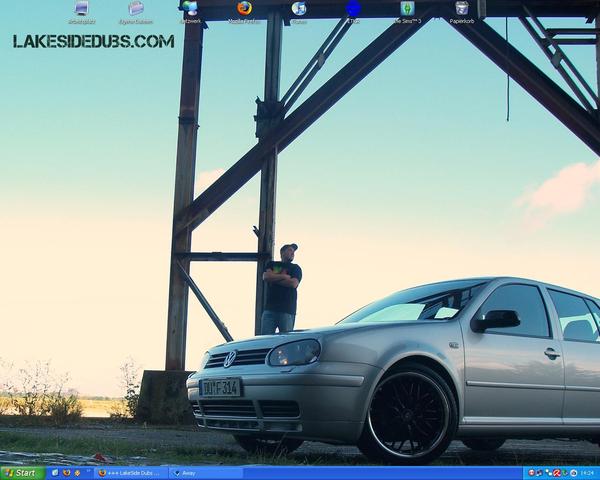Click the taskbar clock
The image size is (600, 480).
point(587,473)
